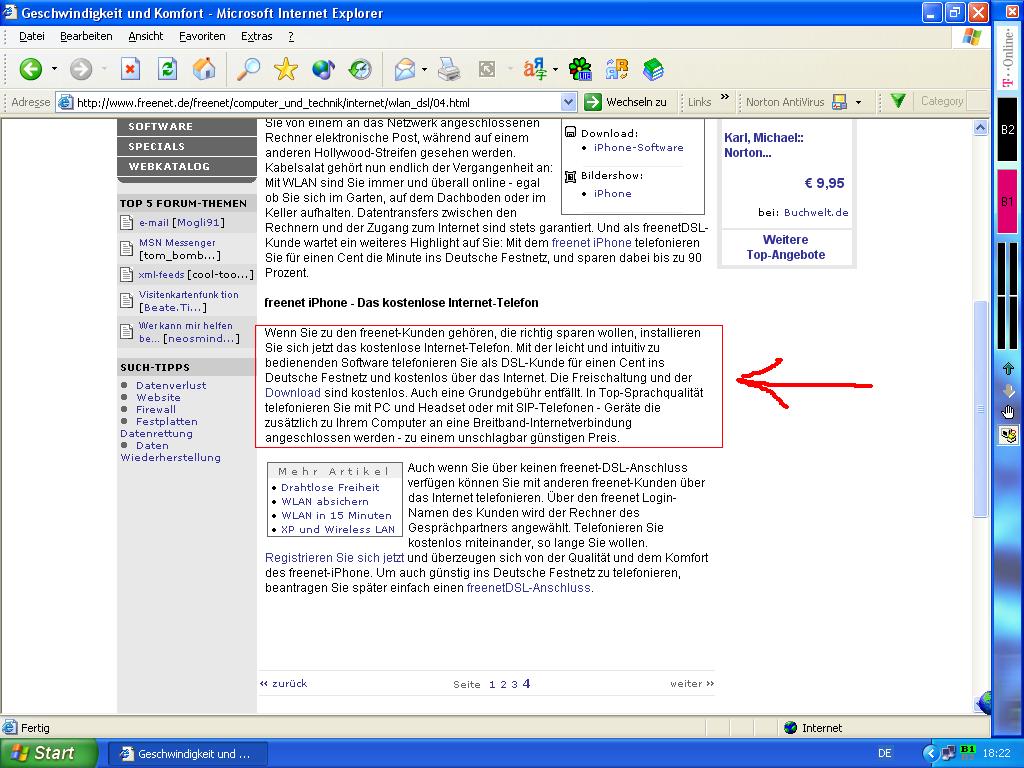The width and height of the screenshot is (1024, 768).
Task: Open the stacked books research icon
Action: click(653, 69)
